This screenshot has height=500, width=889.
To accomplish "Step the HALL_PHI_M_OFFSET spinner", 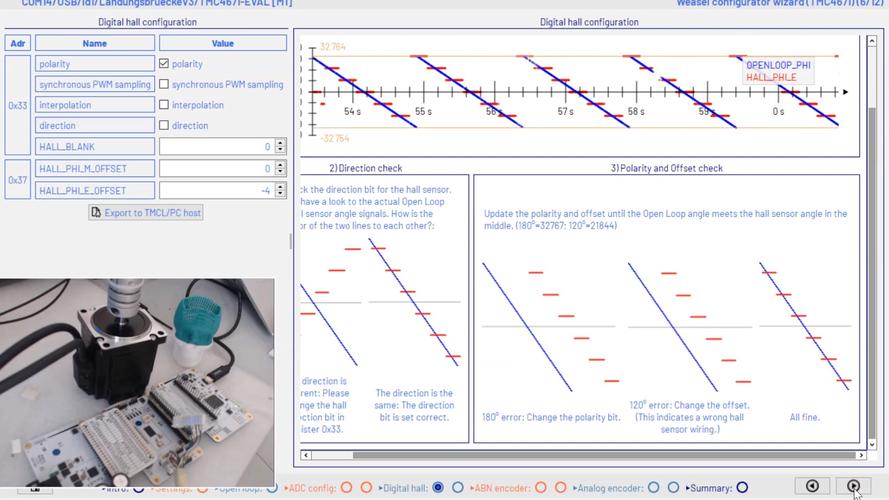I will coord(280,168).
